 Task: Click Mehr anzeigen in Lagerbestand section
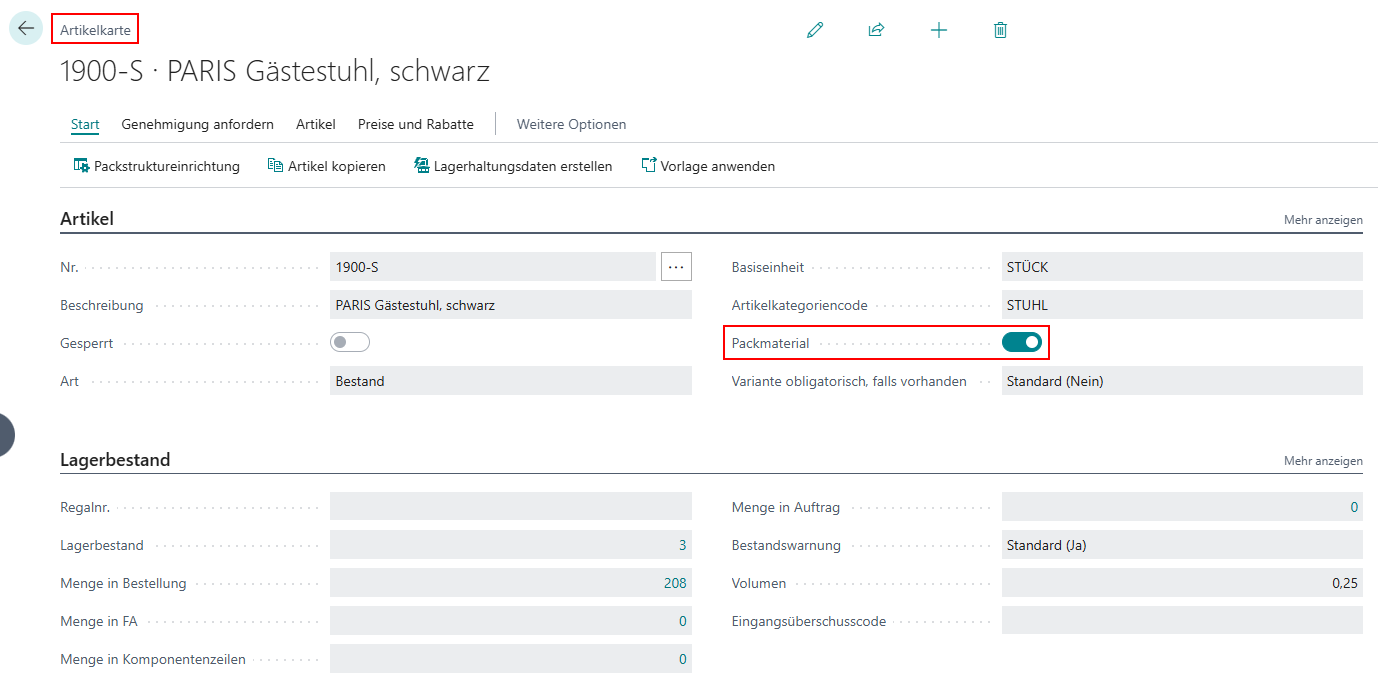tap(1323, 461)
